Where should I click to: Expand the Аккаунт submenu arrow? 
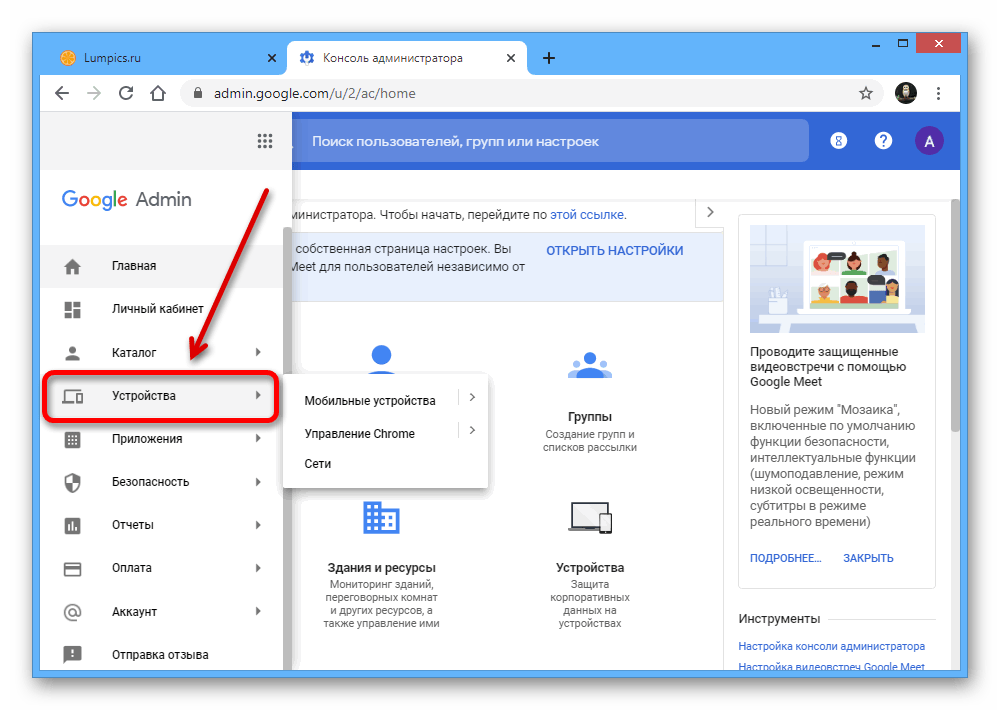(x=258, y=611)
